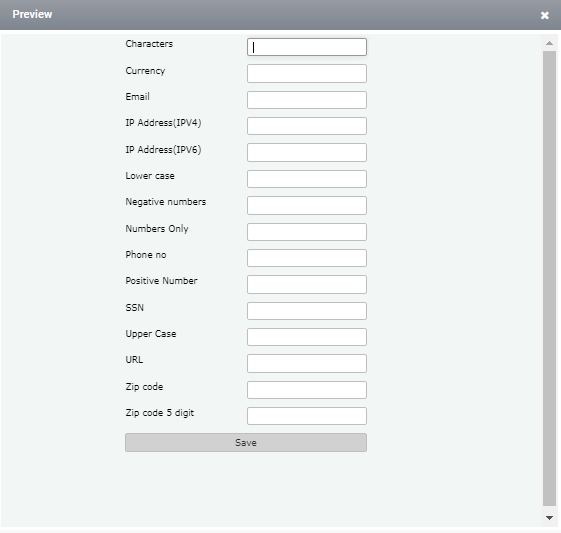Focus the Characters input field
Image resolution: width=561 pixels, height=533 pixels.
tap(307, 47)
